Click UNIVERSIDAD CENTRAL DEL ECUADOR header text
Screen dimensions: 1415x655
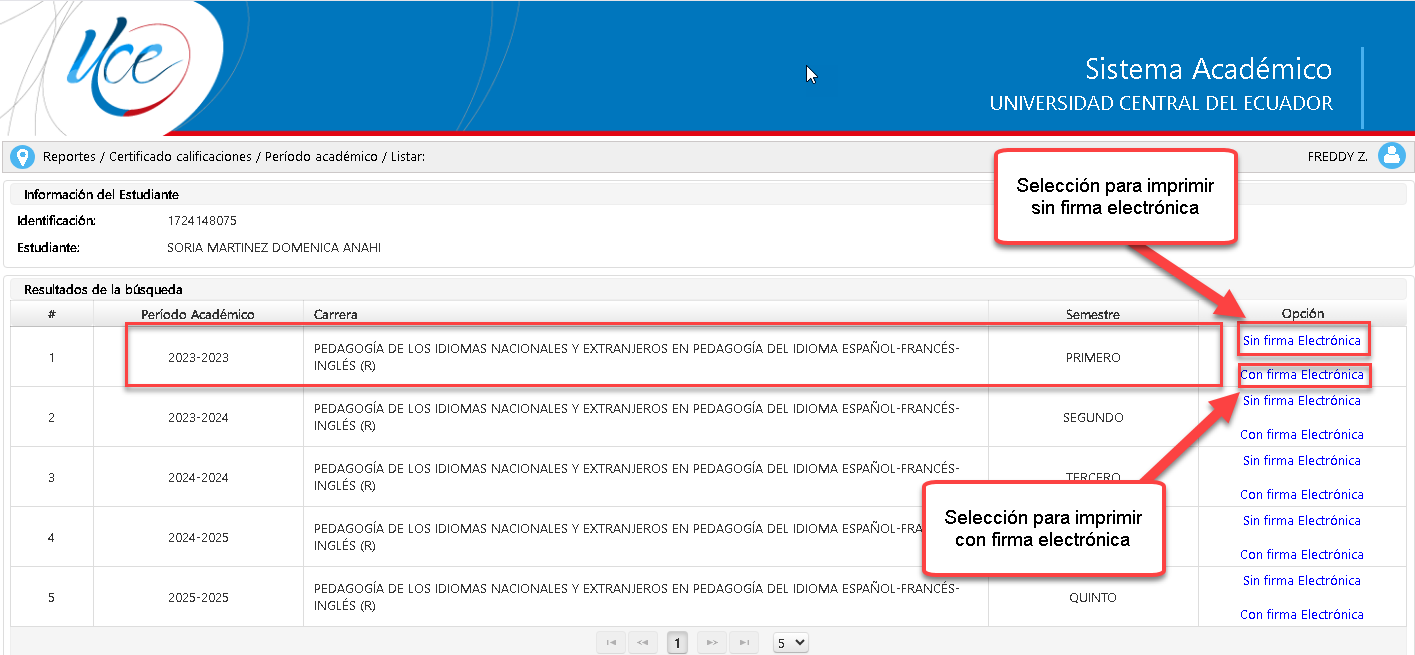click(1161, 104)
